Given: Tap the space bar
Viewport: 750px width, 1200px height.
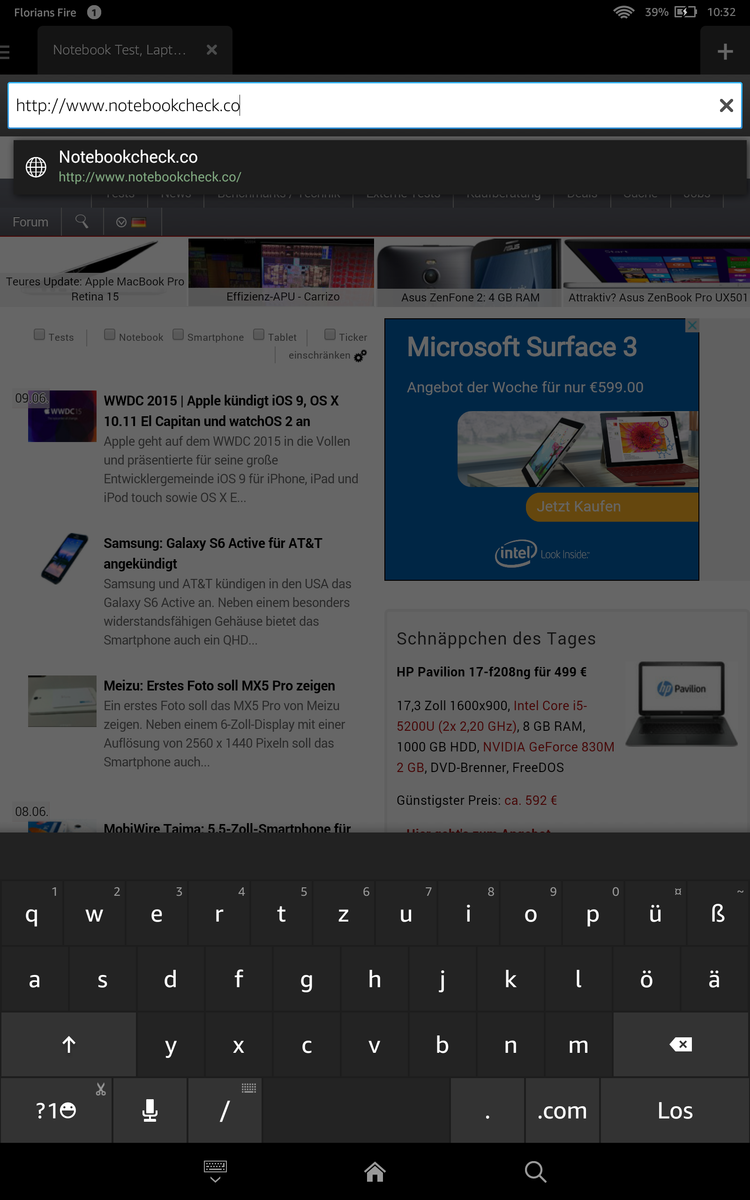Looking at the screenshot, I should (356, 1110).
